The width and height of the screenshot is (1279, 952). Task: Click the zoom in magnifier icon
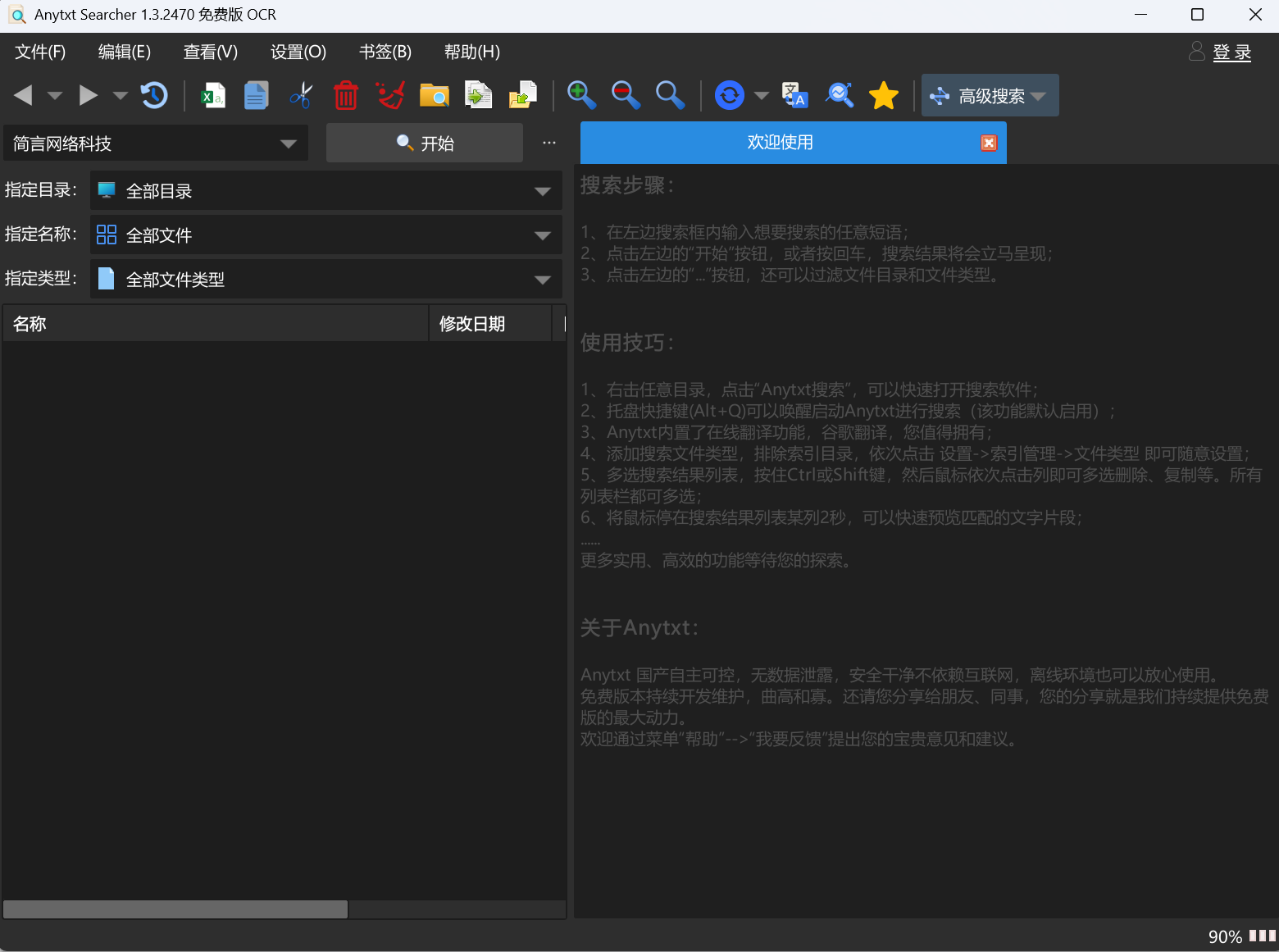coord(581,96)
